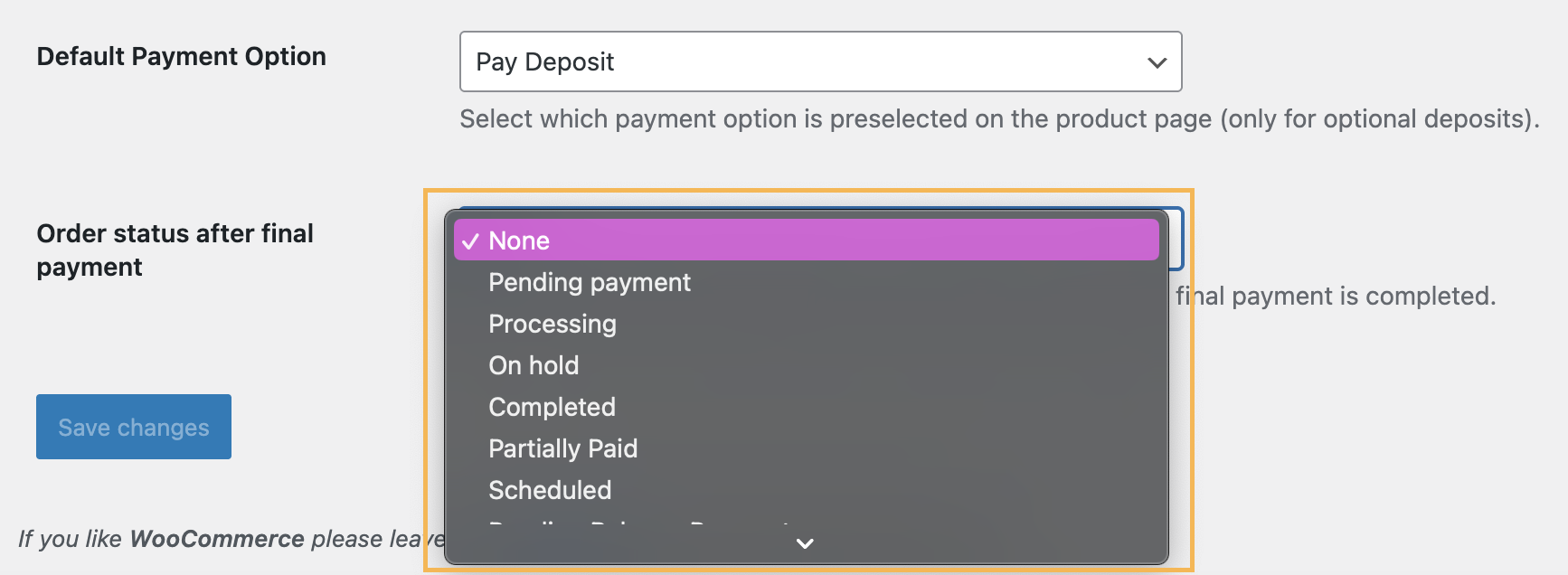This screenshot has width=1568, height=575.
Task: Pick On hold from the status list
Action: point(534,365)
